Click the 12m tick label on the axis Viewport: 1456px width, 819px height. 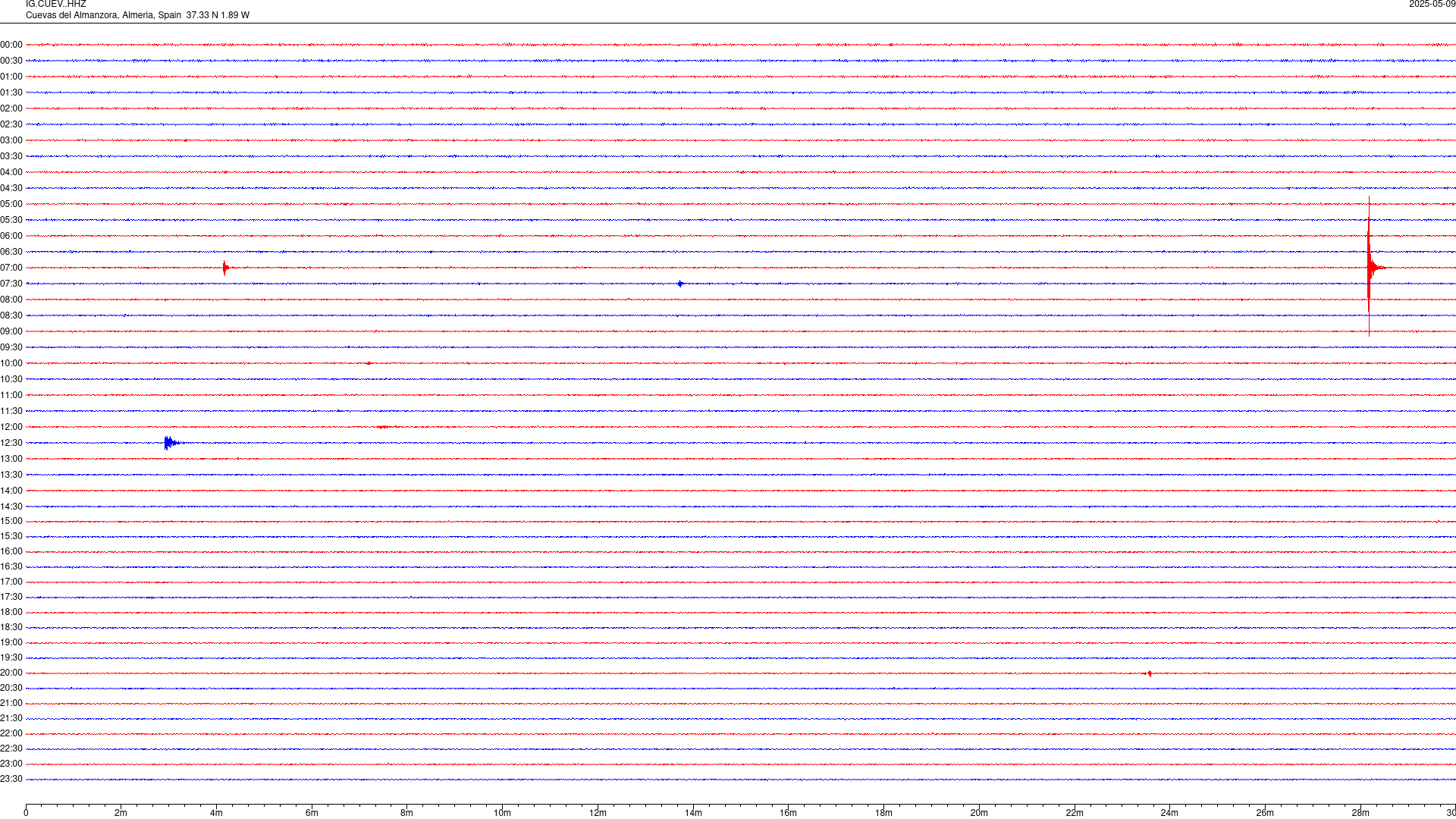coord(598,813)
